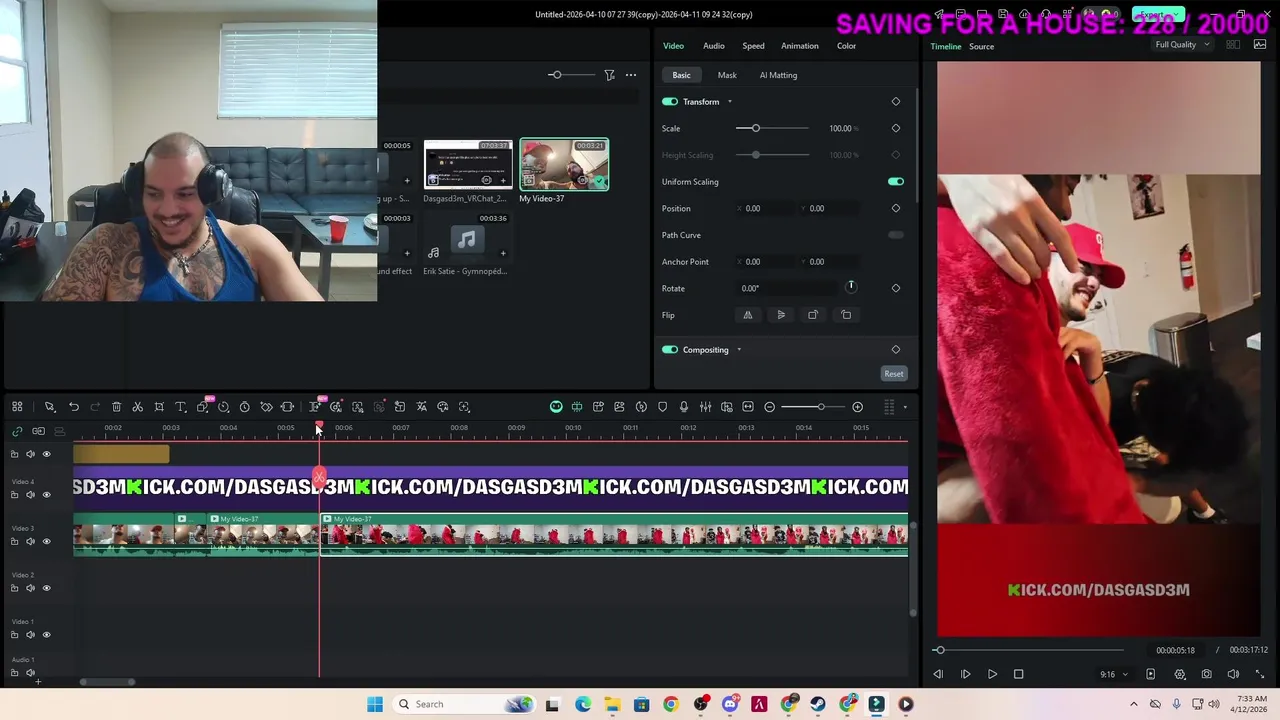Expand the Compositing section arrow
The image size is (1280, 720).
739,350
